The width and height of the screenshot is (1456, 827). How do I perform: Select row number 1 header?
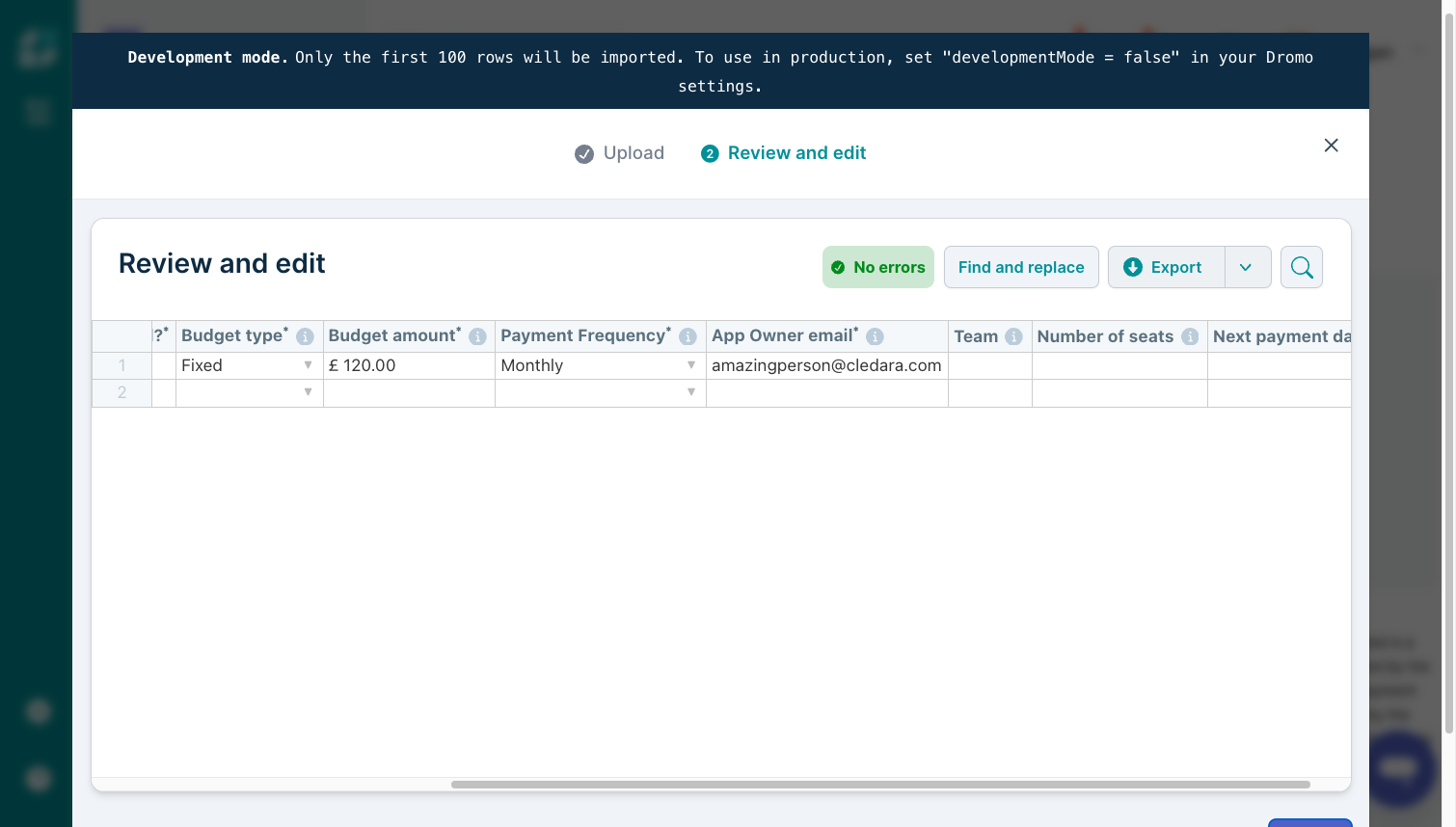click(121, 365)
